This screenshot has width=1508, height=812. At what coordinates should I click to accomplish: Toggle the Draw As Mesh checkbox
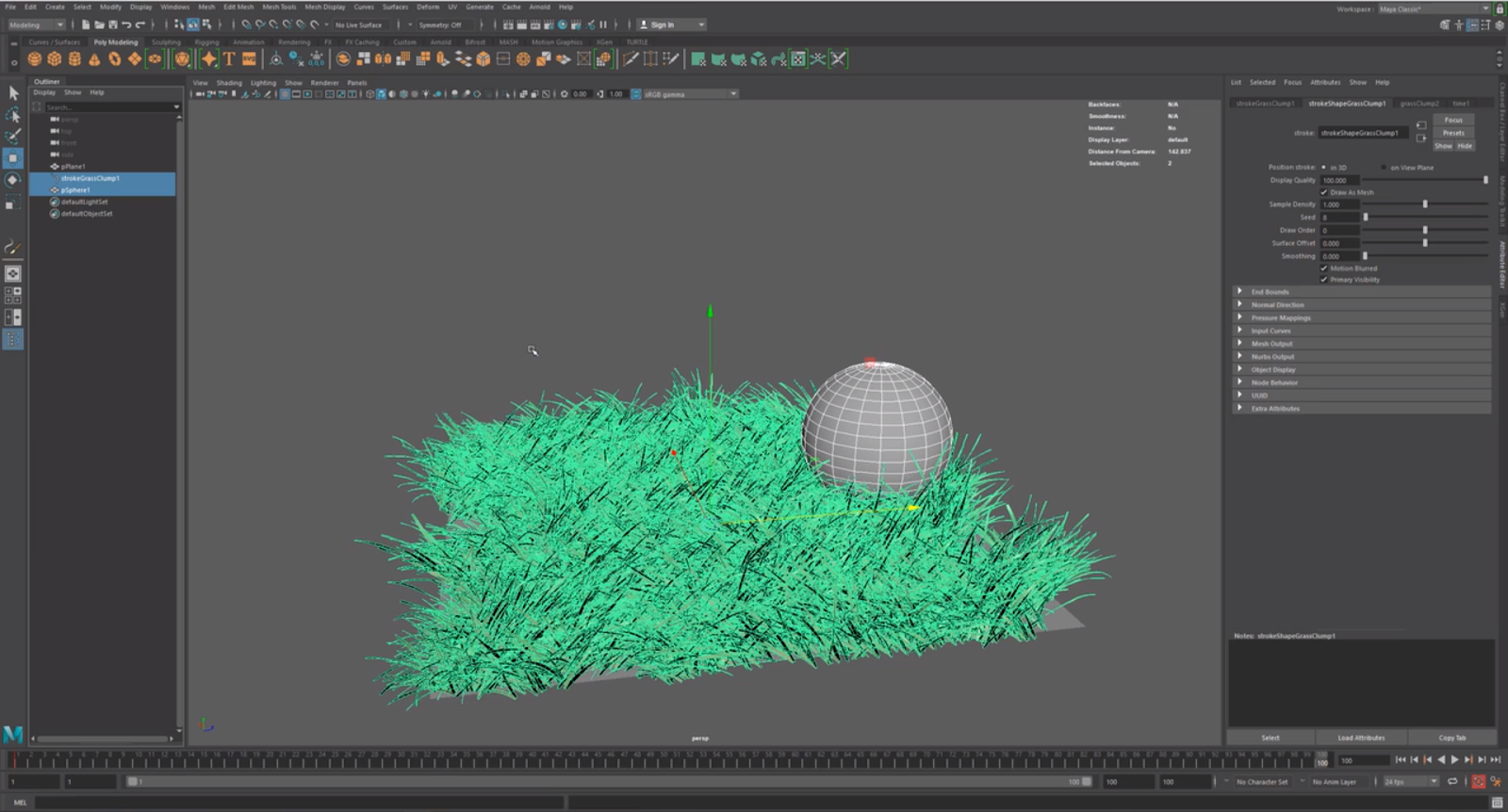tap(1324, 192)
